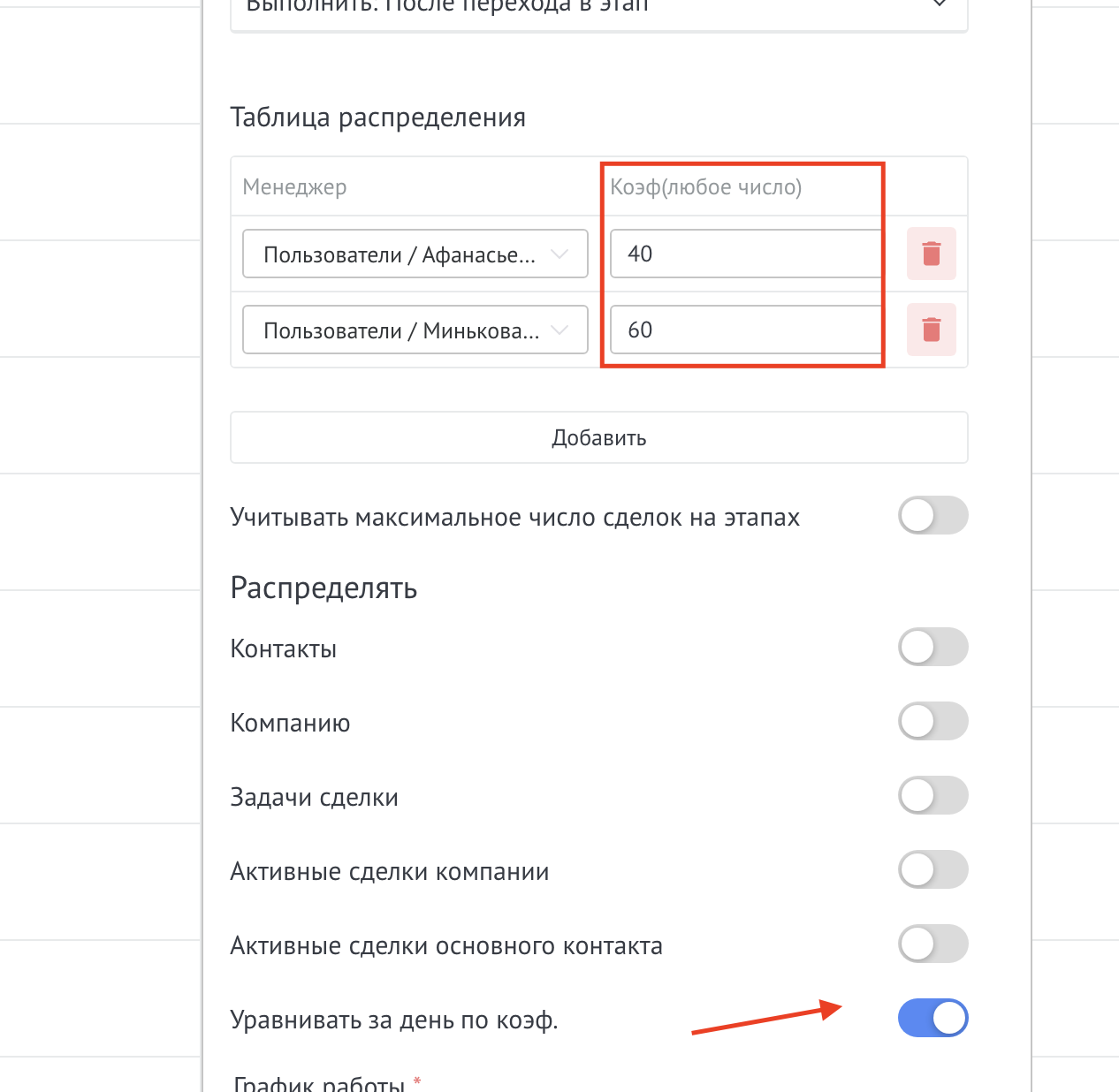Disable Уравнивать за день по коэф. toggle

pos(932,1019)
